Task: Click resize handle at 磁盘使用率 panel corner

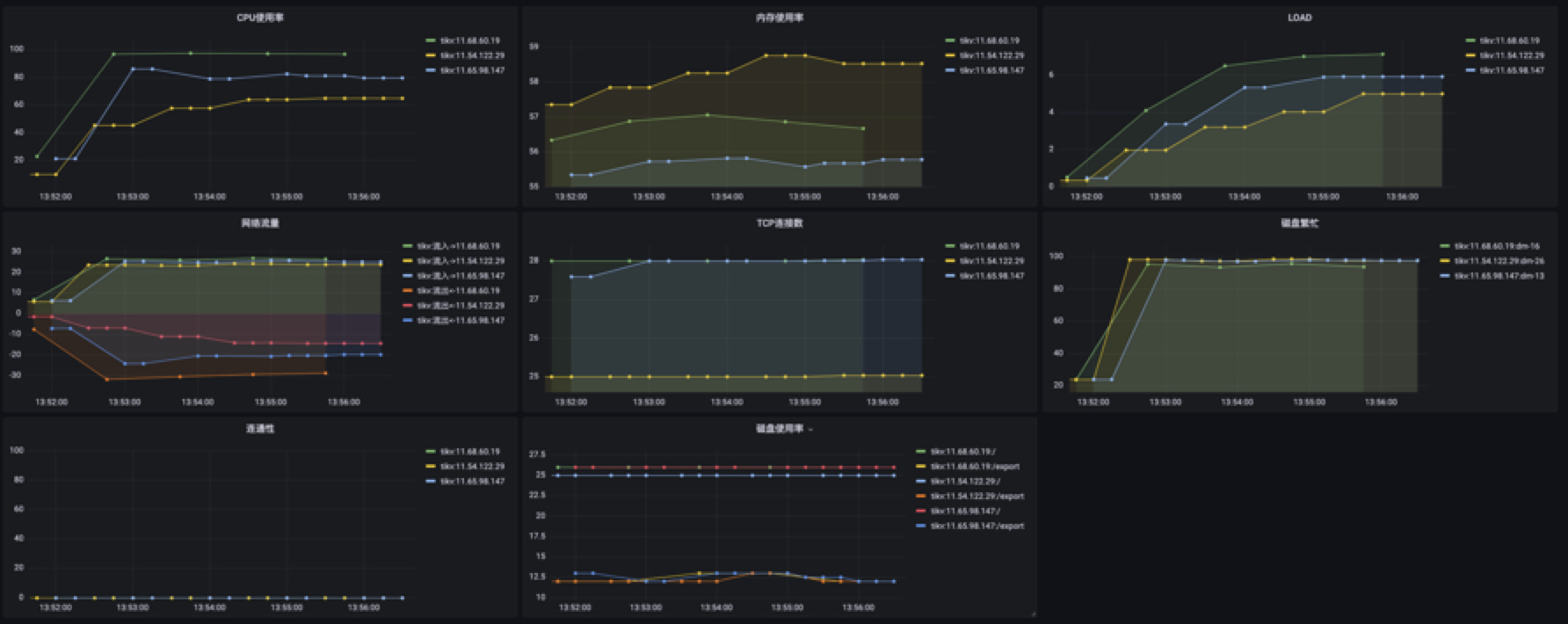Action: click(1034, 613)
